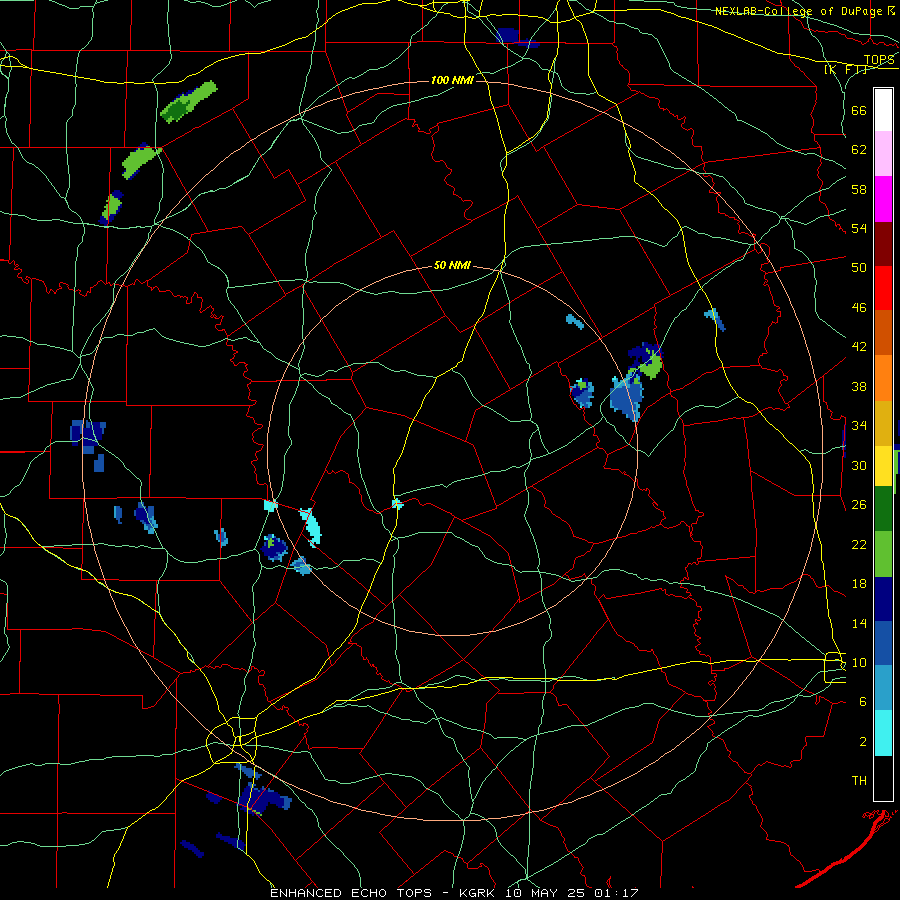
Task: Click the legend value "10"
Action: [859, 662]
